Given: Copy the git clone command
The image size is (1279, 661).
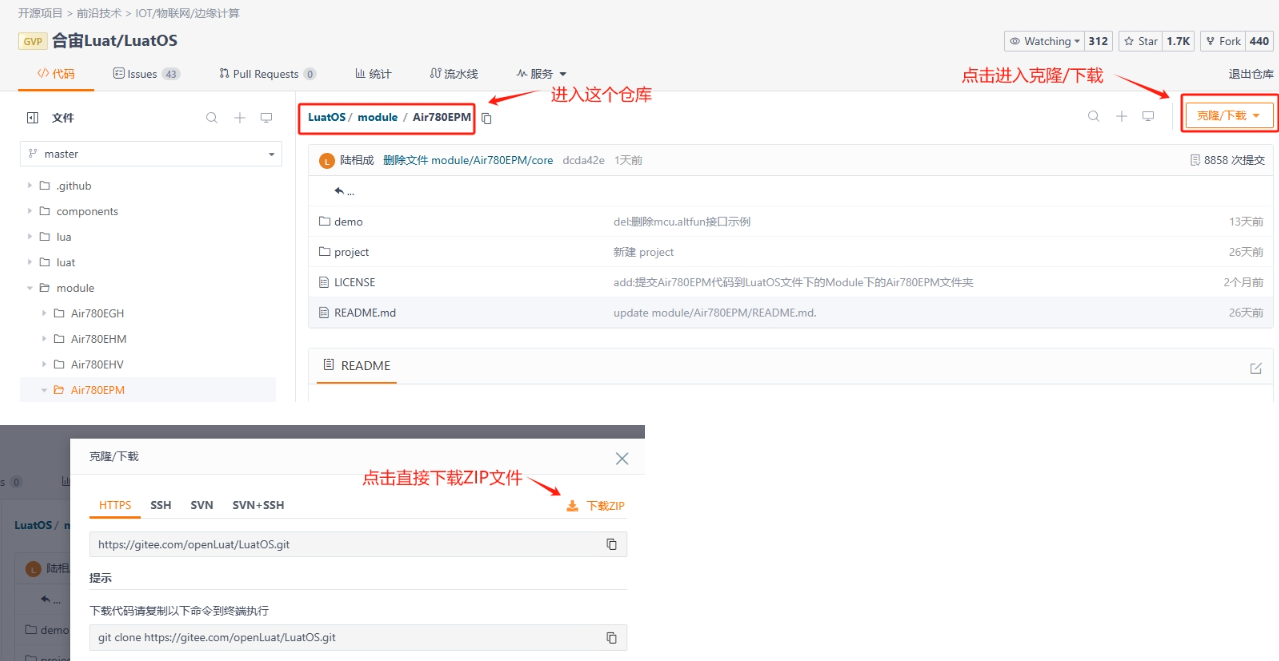Looking at the screenshot, I should coord(611,637).
